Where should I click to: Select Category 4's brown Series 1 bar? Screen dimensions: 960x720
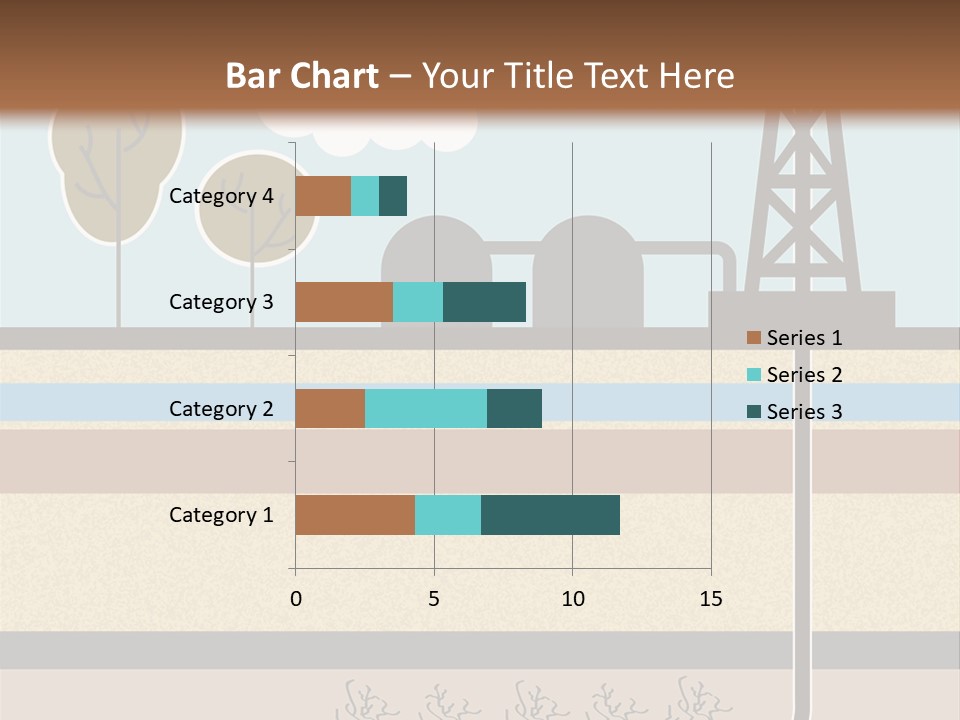(323, 196)
